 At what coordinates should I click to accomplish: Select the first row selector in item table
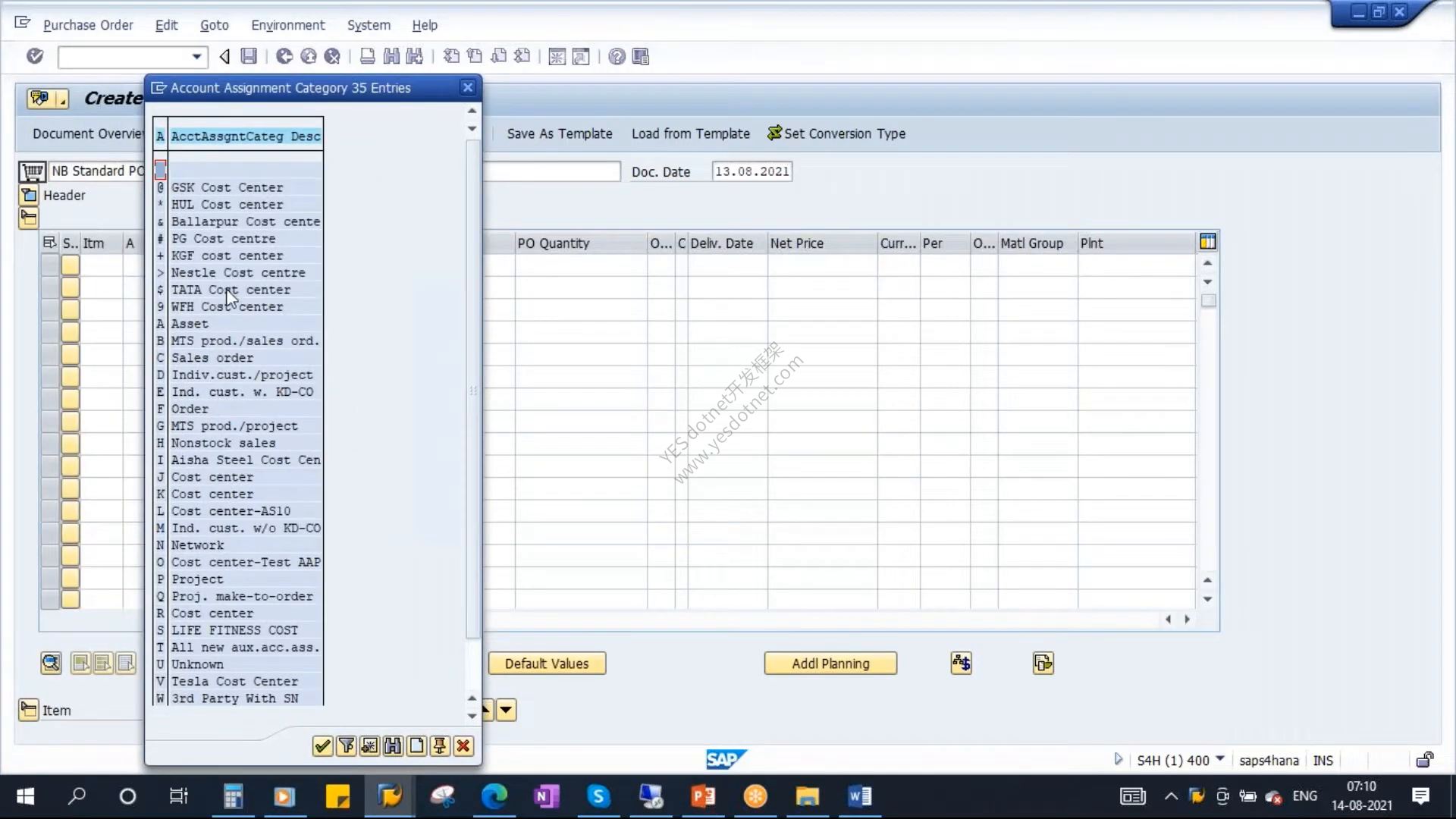click(50, 265)
